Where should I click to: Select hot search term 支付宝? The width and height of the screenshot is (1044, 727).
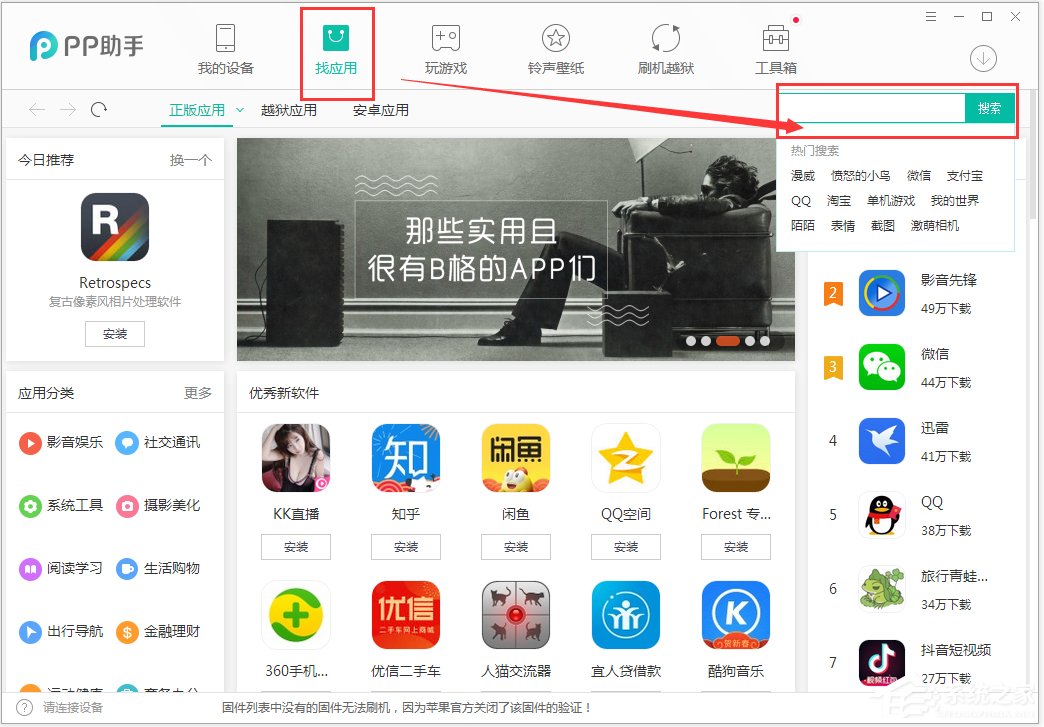tap(965, 176)
